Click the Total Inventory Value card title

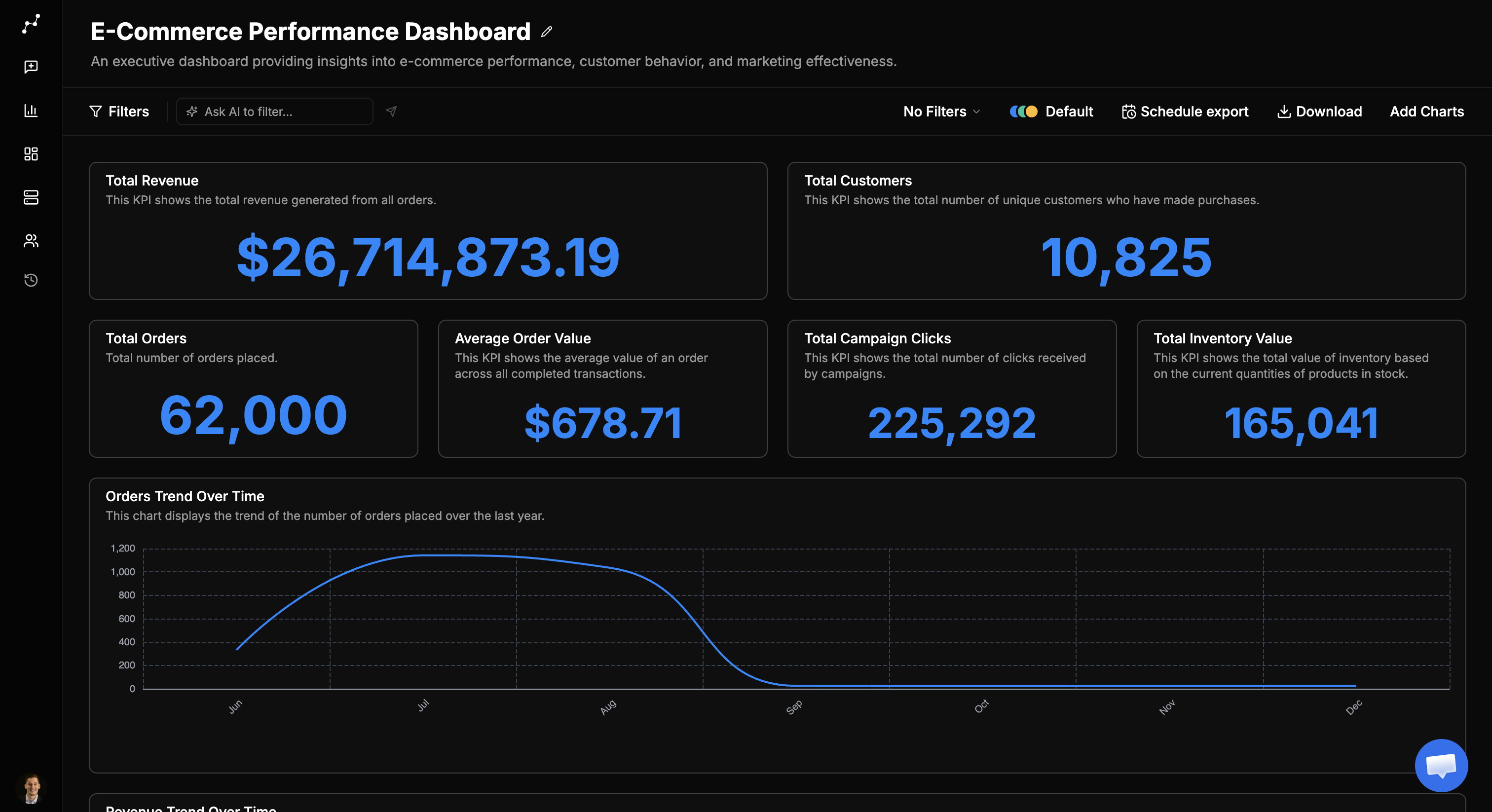[x=1223, y=338]
